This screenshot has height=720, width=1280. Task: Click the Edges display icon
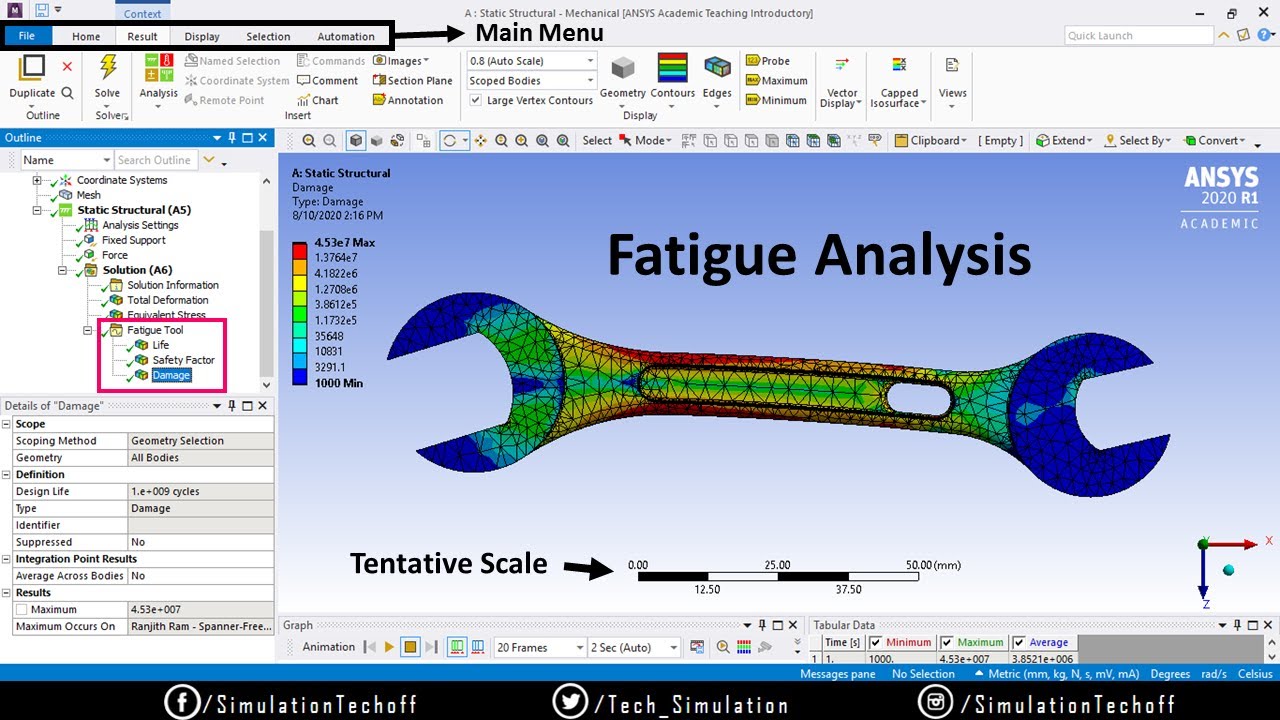[x=717, y=68]
